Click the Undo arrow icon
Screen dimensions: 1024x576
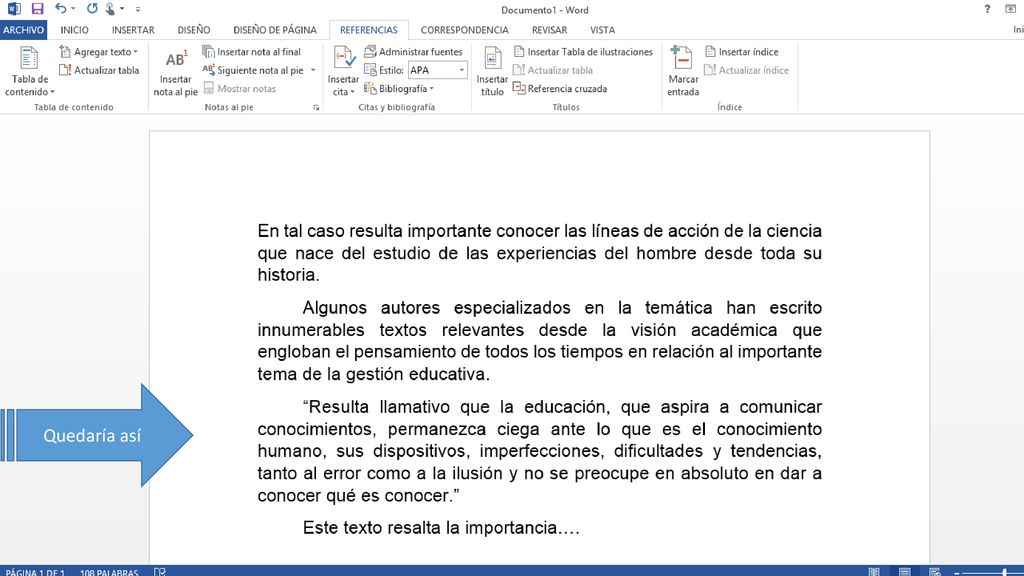tap(60, 9)
